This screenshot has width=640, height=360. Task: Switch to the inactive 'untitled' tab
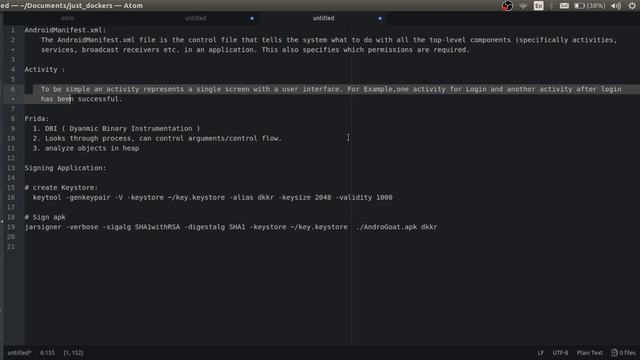[196, 18]
